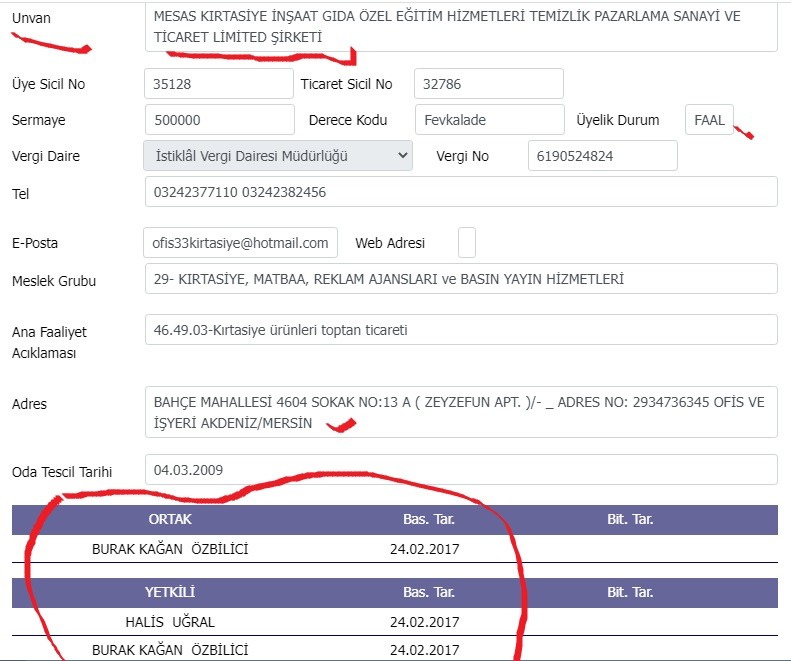The width and height of the screenshot is (791, 661).
Task: Click the Vergi No label
Action: (x=463, y=156)
